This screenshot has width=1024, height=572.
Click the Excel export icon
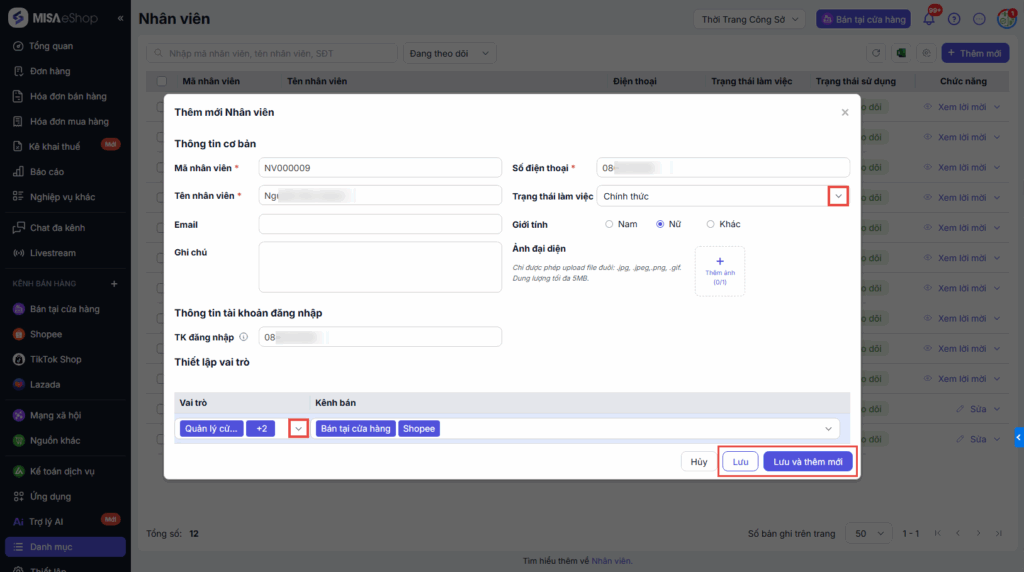[x=901, y=53]
